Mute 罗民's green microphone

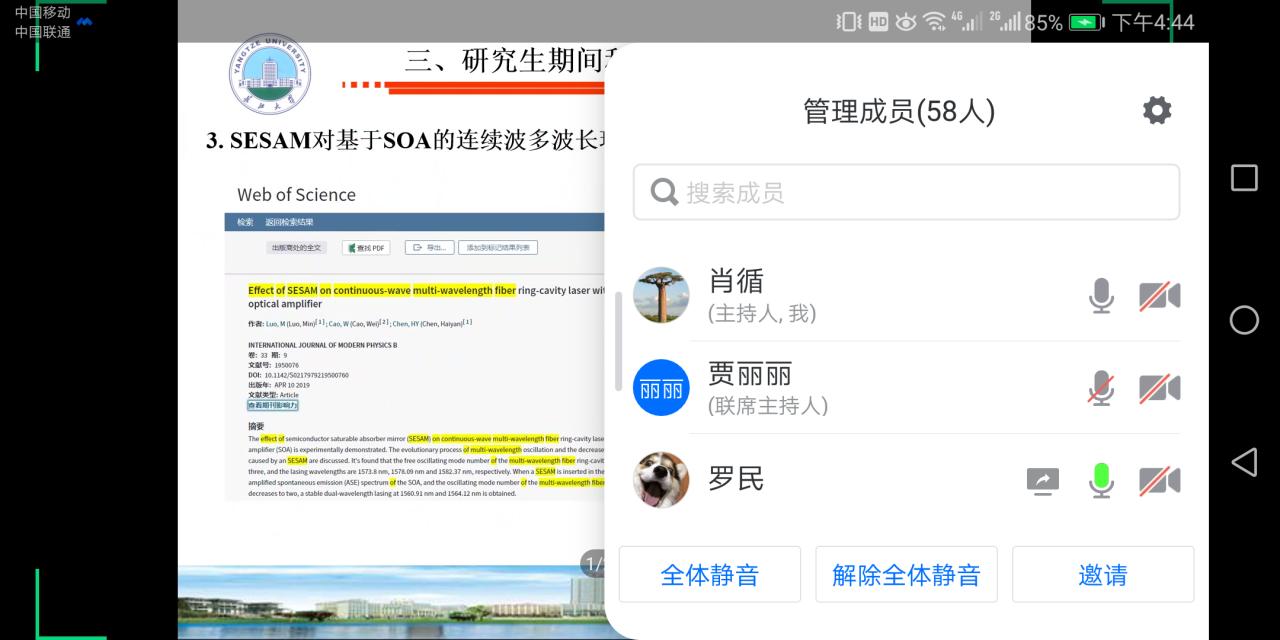tap(1101, 481)
